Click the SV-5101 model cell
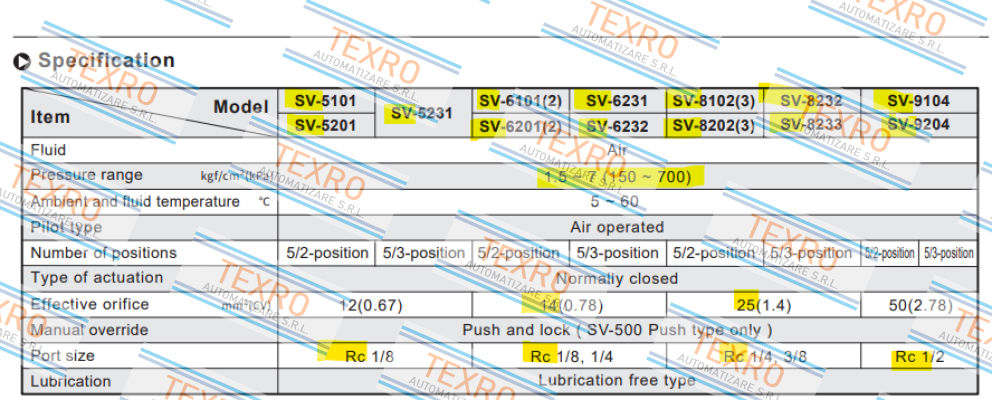 tap(325, 101)
